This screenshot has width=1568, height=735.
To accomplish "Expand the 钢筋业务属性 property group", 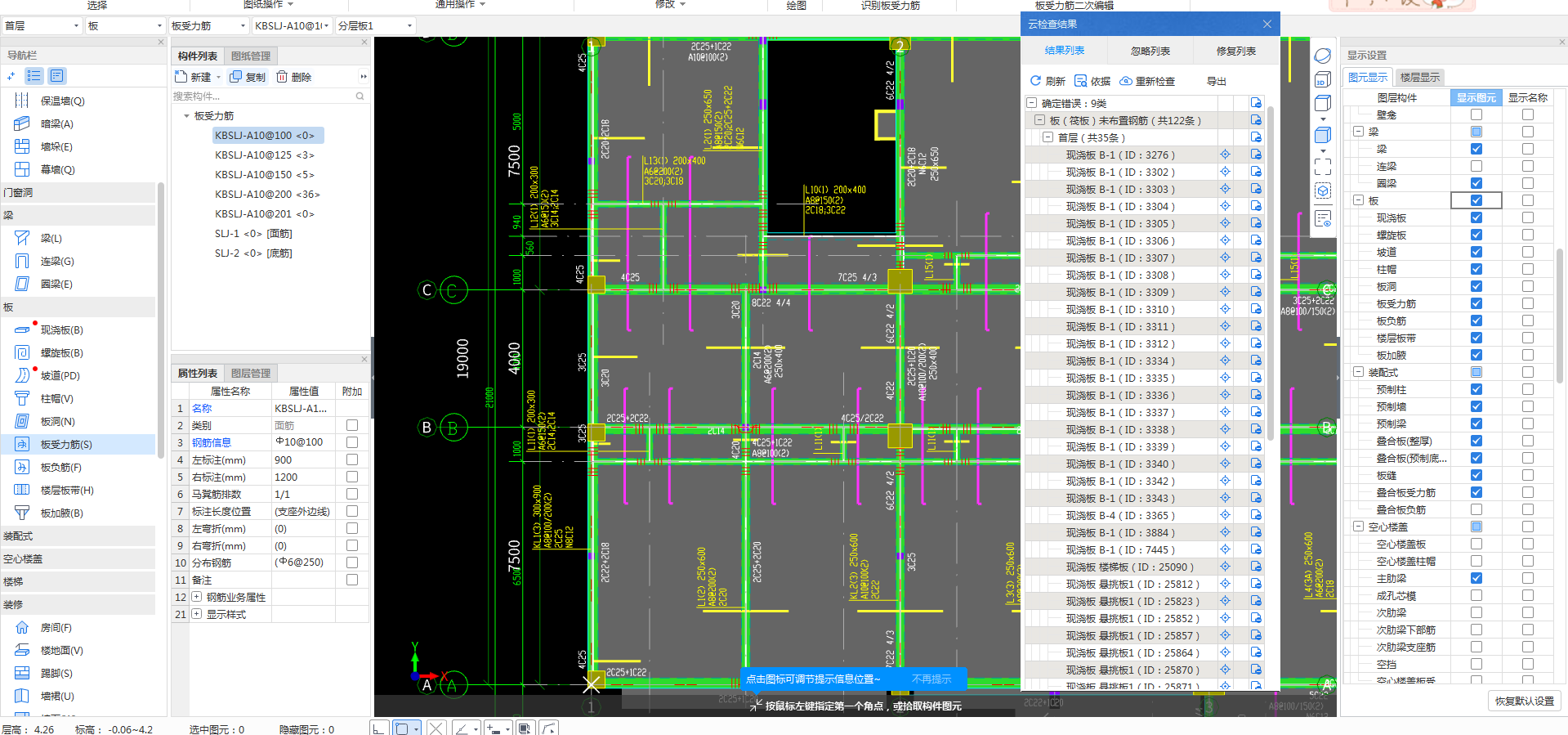I will pyautogui.click(x=196, y=597).
